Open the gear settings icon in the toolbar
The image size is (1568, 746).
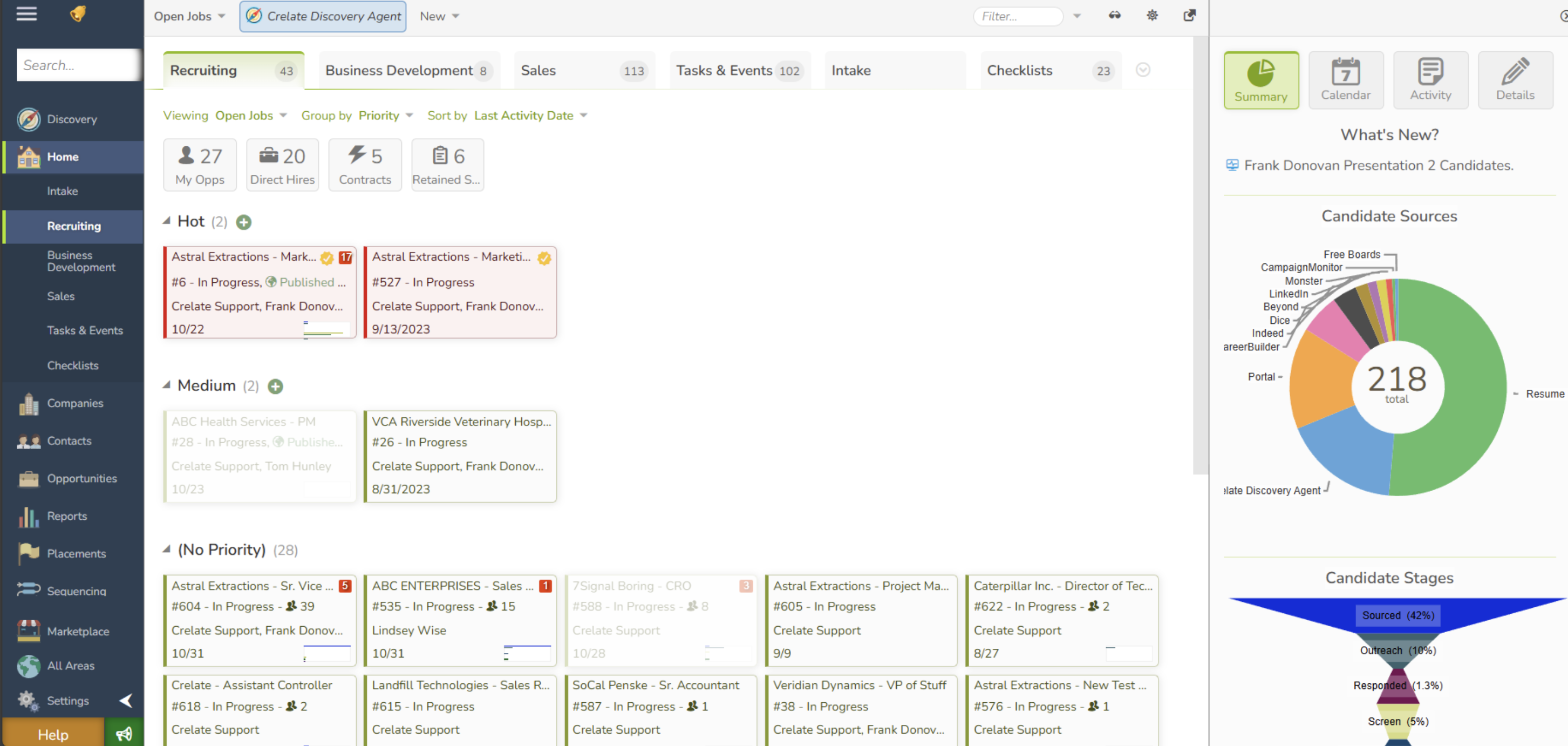point(1151,16)
